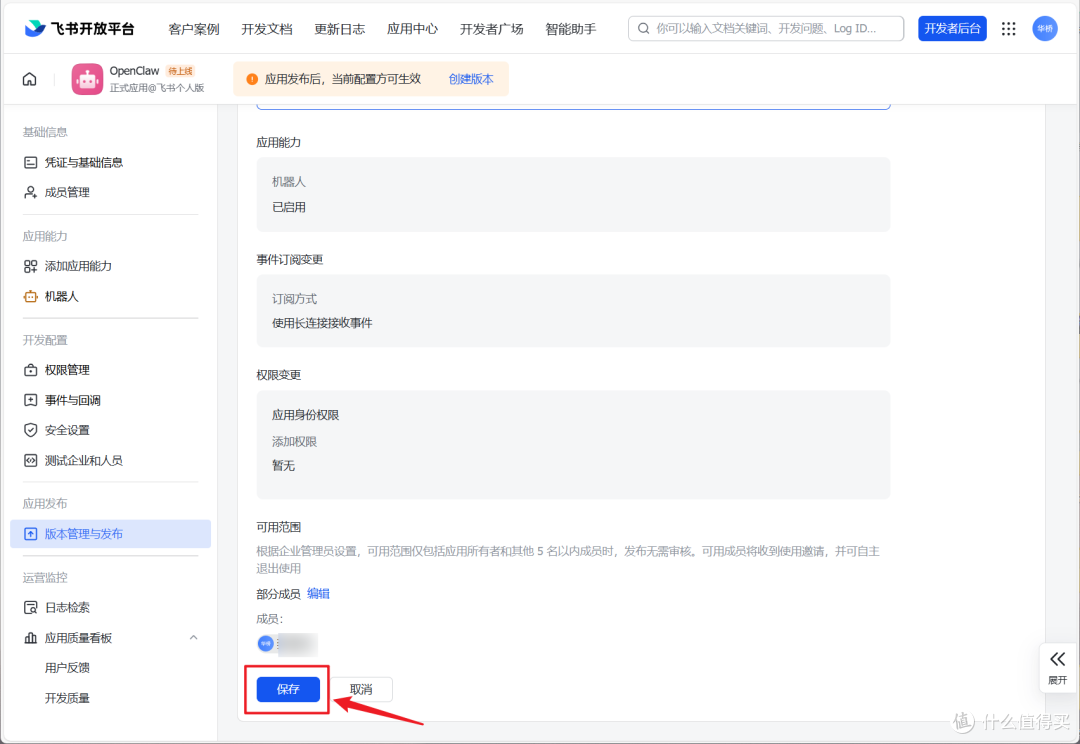Click the 创建版本 link in banner
The width and height of the screenshot is (1080, 744).
click(471, 79)
